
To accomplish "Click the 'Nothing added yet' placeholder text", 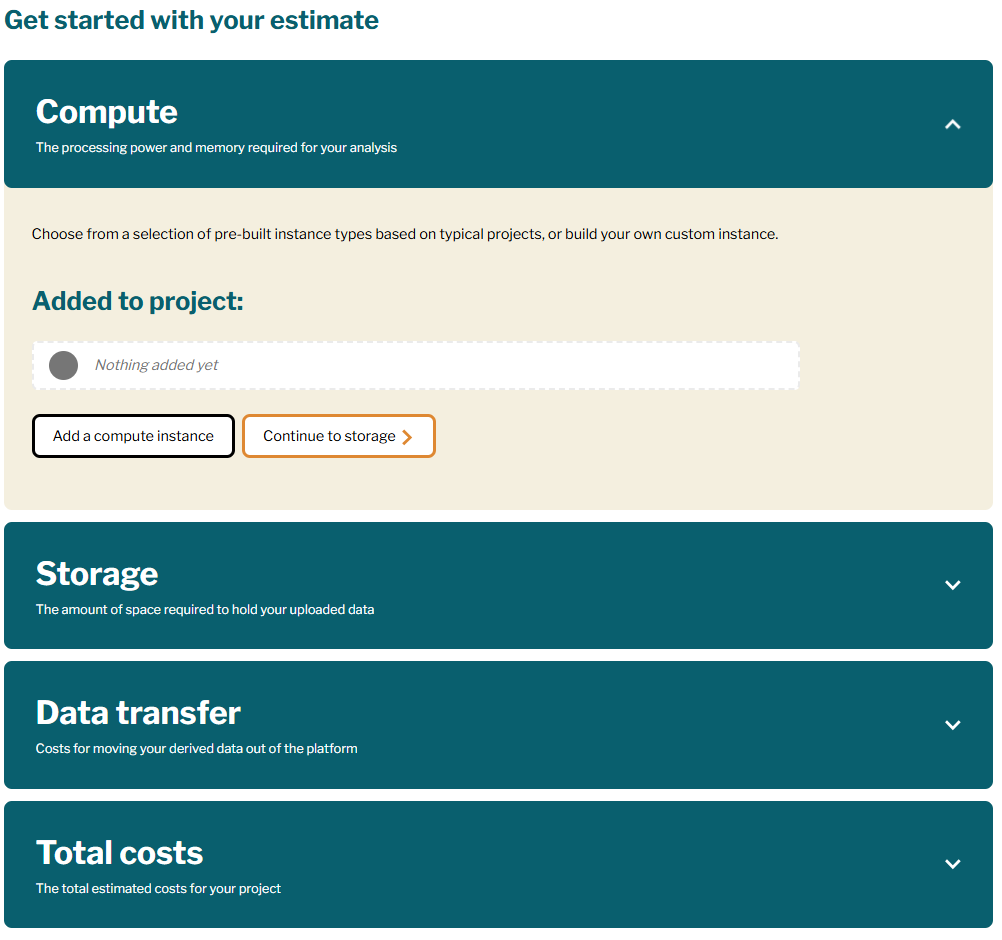I will click(156, 365).
